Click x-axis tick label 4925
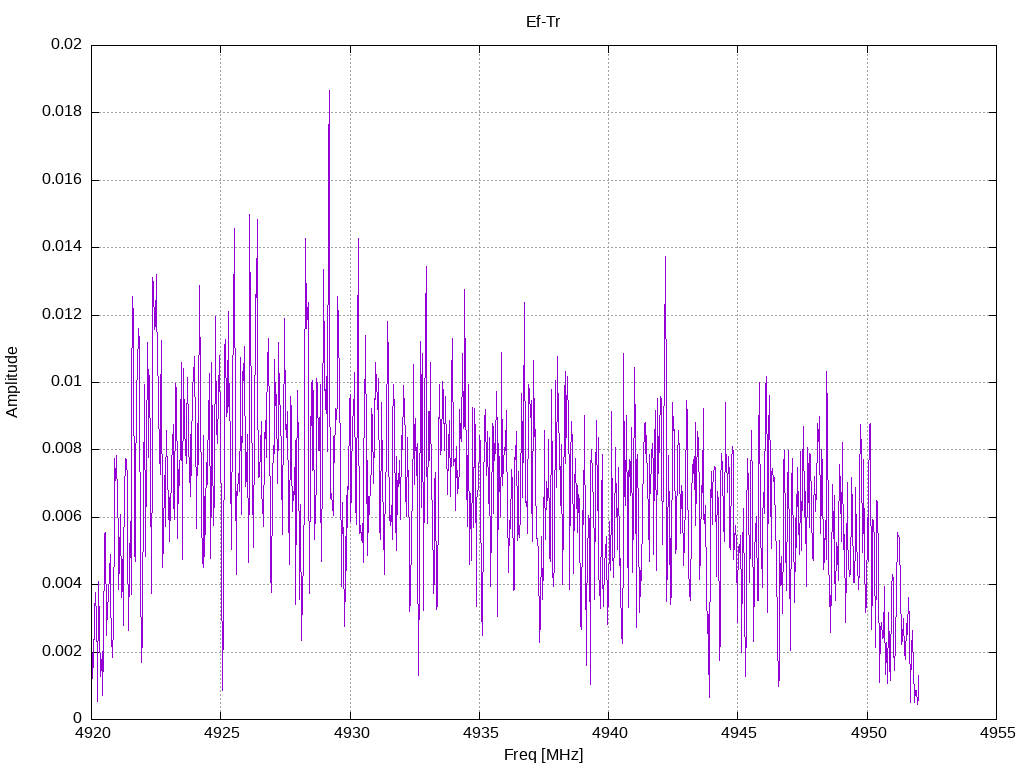The width and height of the screenshot is (1024, 768). click(x=221, y=733)
